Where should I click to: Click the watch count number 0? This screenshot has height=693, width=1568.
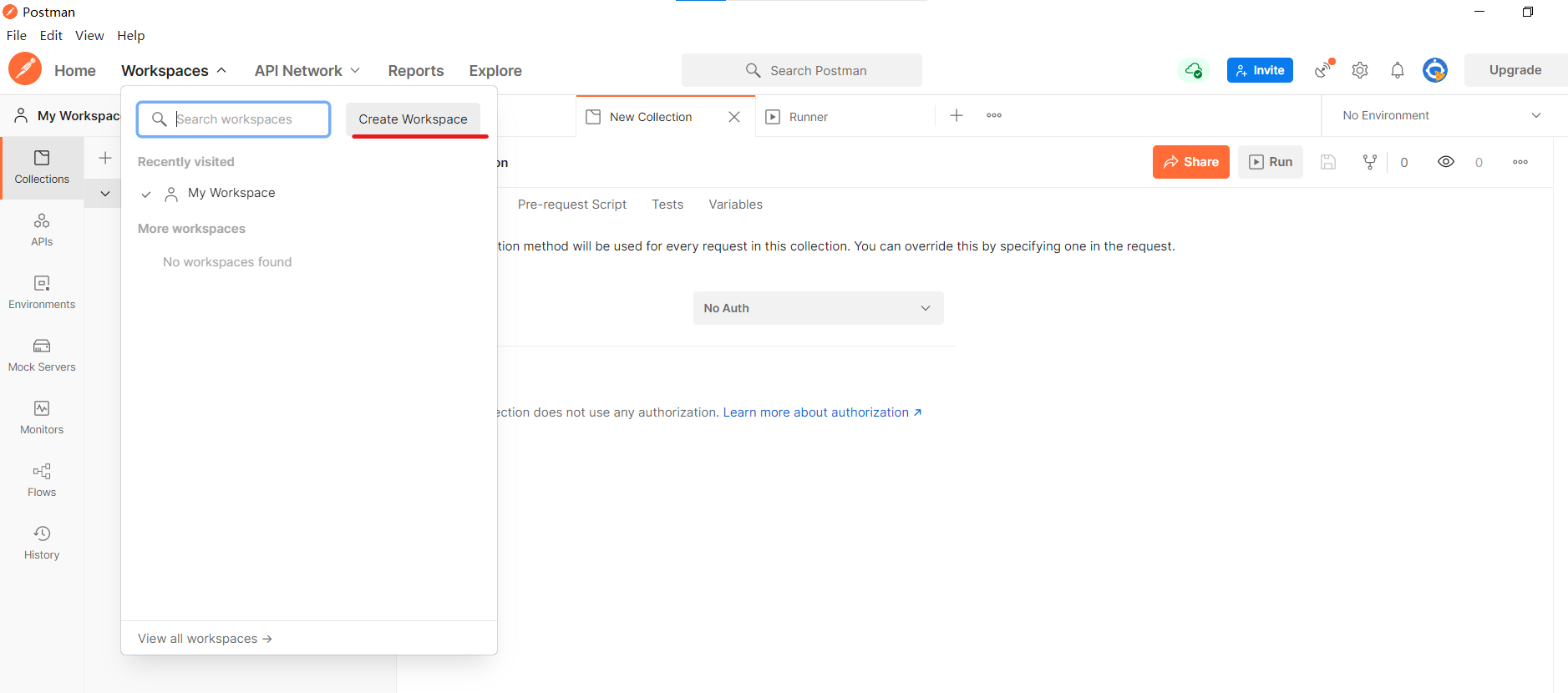1479,163
